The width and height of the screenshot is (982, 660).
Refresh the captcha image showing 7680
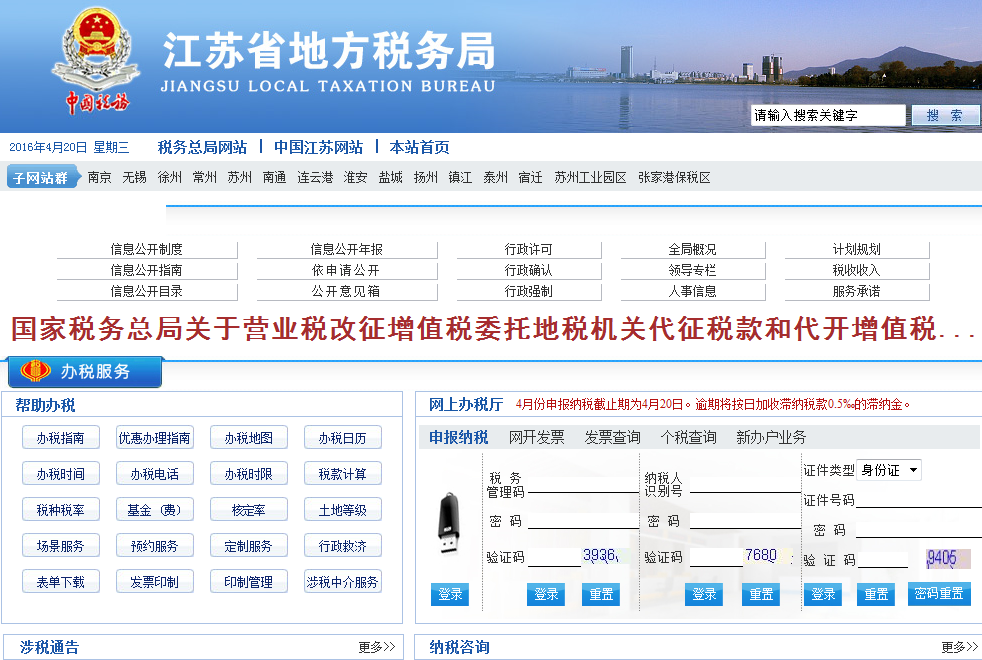pyautogui.click(x=767, y=556)
